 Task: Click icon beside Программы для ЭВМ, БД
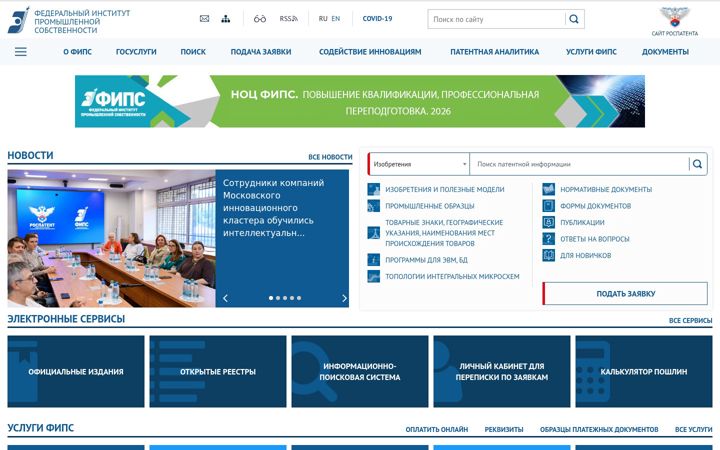click(373, 260)
